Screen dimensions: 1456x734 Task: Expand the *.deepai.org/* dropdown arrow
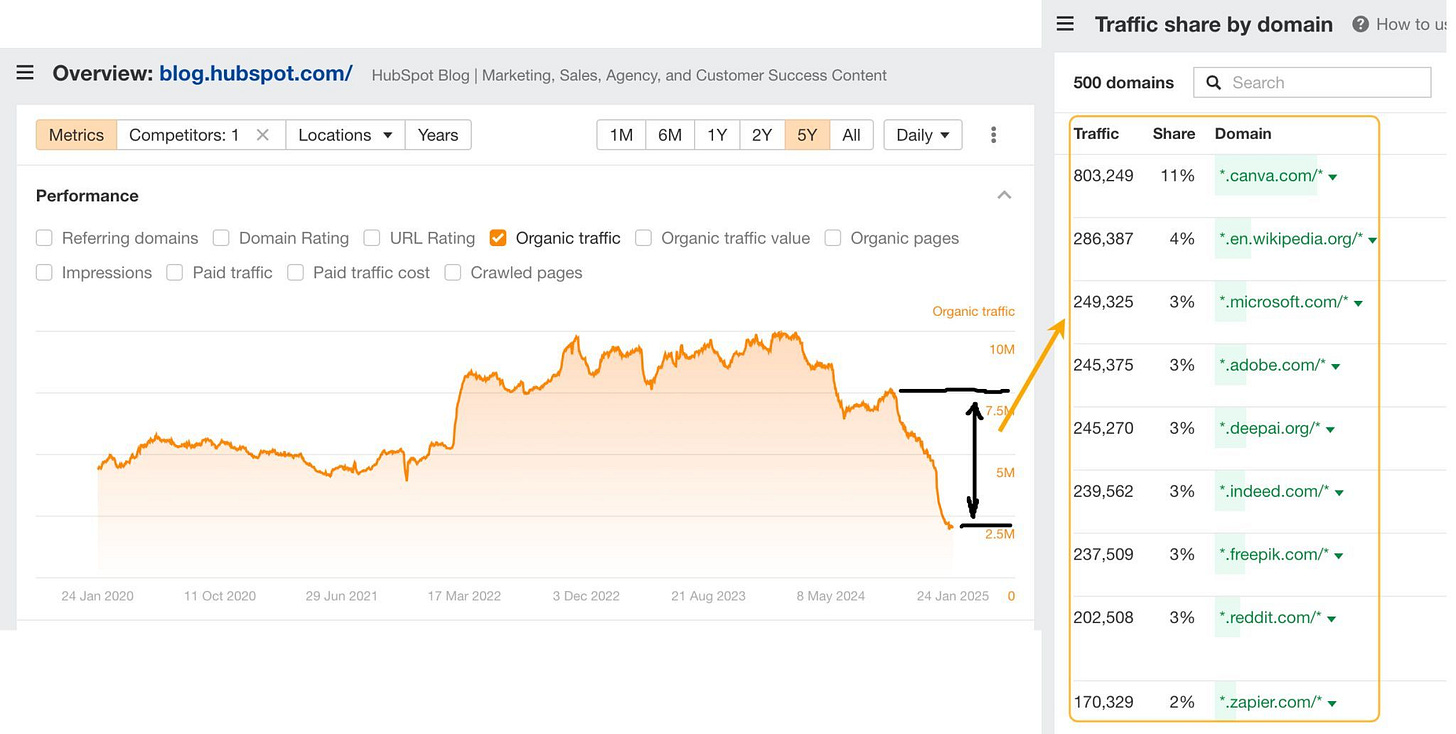coord(1330,429)
